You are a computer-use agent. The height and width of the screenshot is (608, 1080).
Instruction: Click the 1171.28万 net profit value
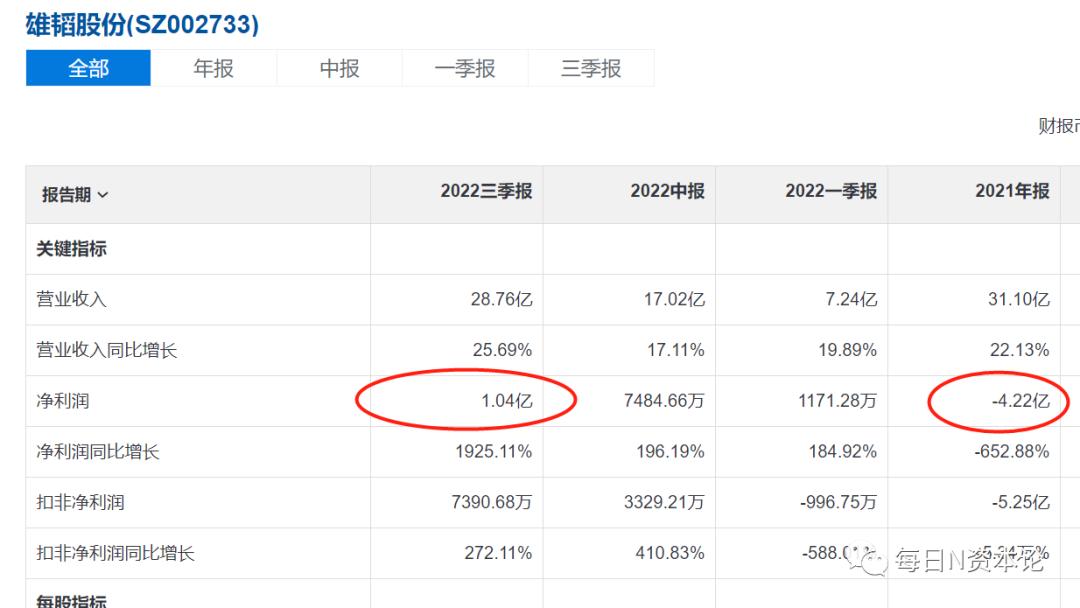(x=838, y=401)
